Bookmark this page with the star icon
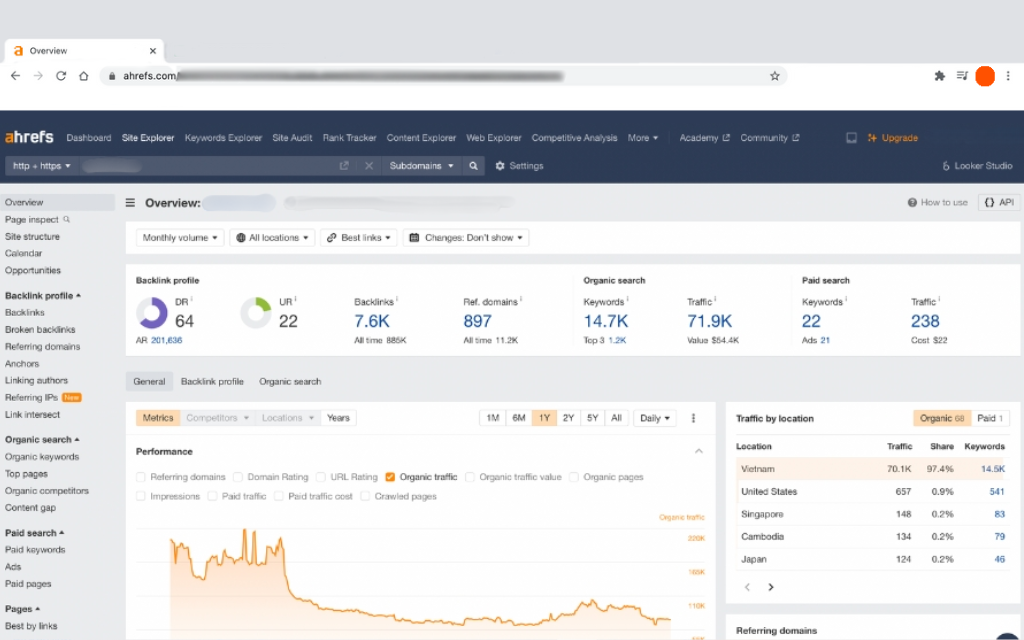 click(x=774, y=76)
